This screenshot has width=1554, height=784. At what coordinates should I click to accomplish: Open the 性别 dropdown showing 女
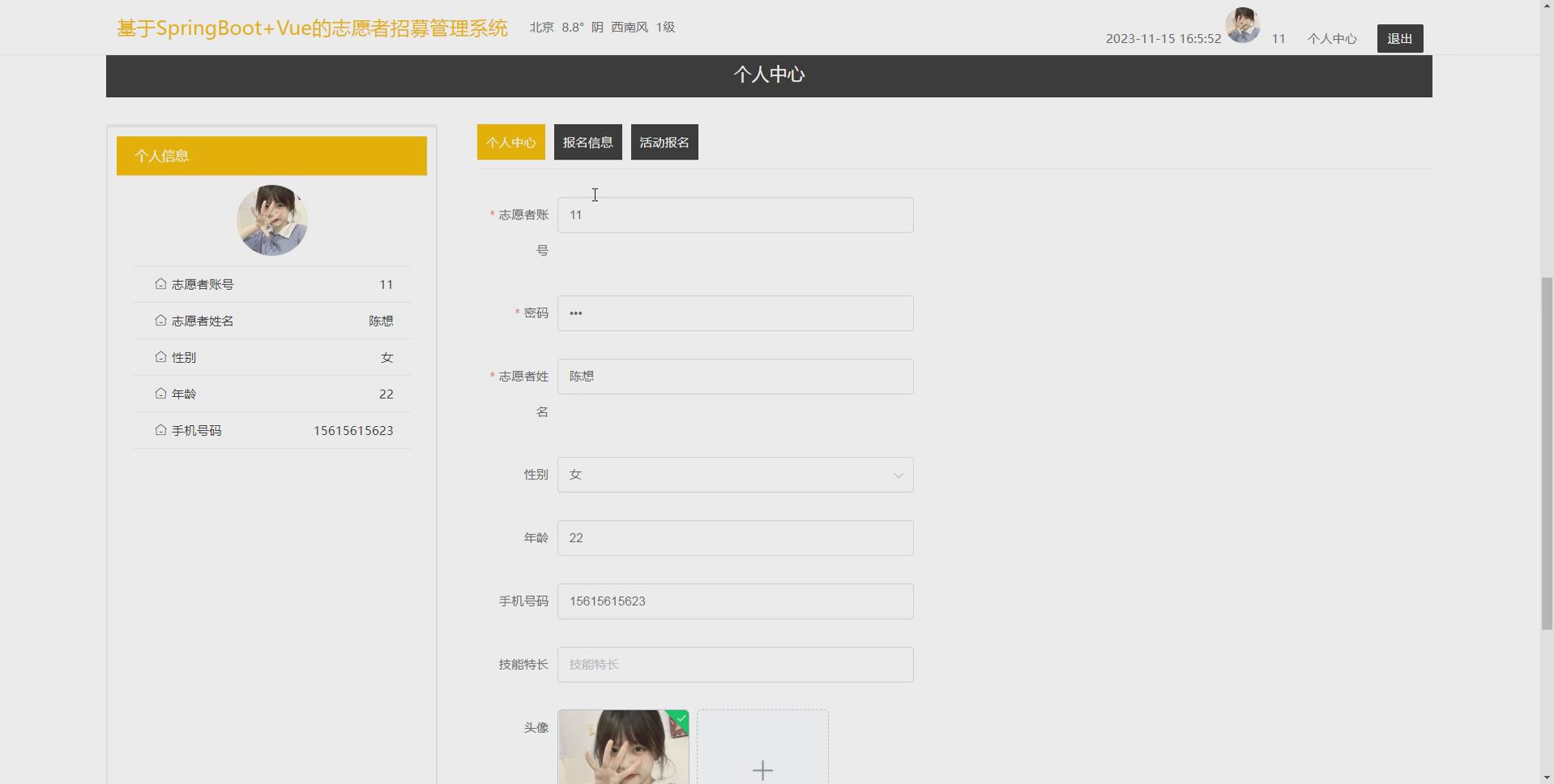pyautogui.click(x=735, y=475)
